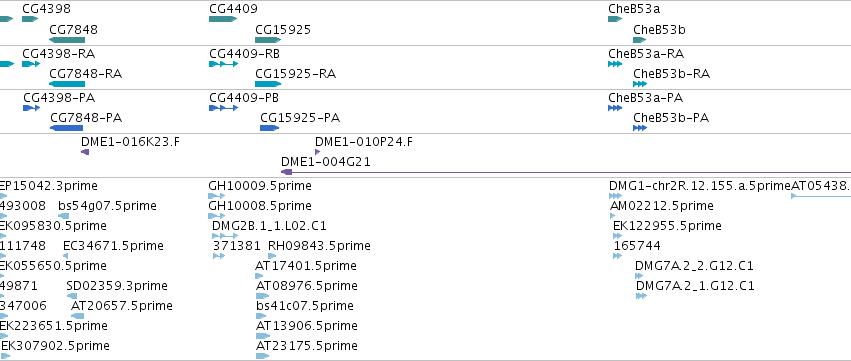Select the DME1-016K23.F purple marker
Screen dimensions: 851x361
(85, 152)
